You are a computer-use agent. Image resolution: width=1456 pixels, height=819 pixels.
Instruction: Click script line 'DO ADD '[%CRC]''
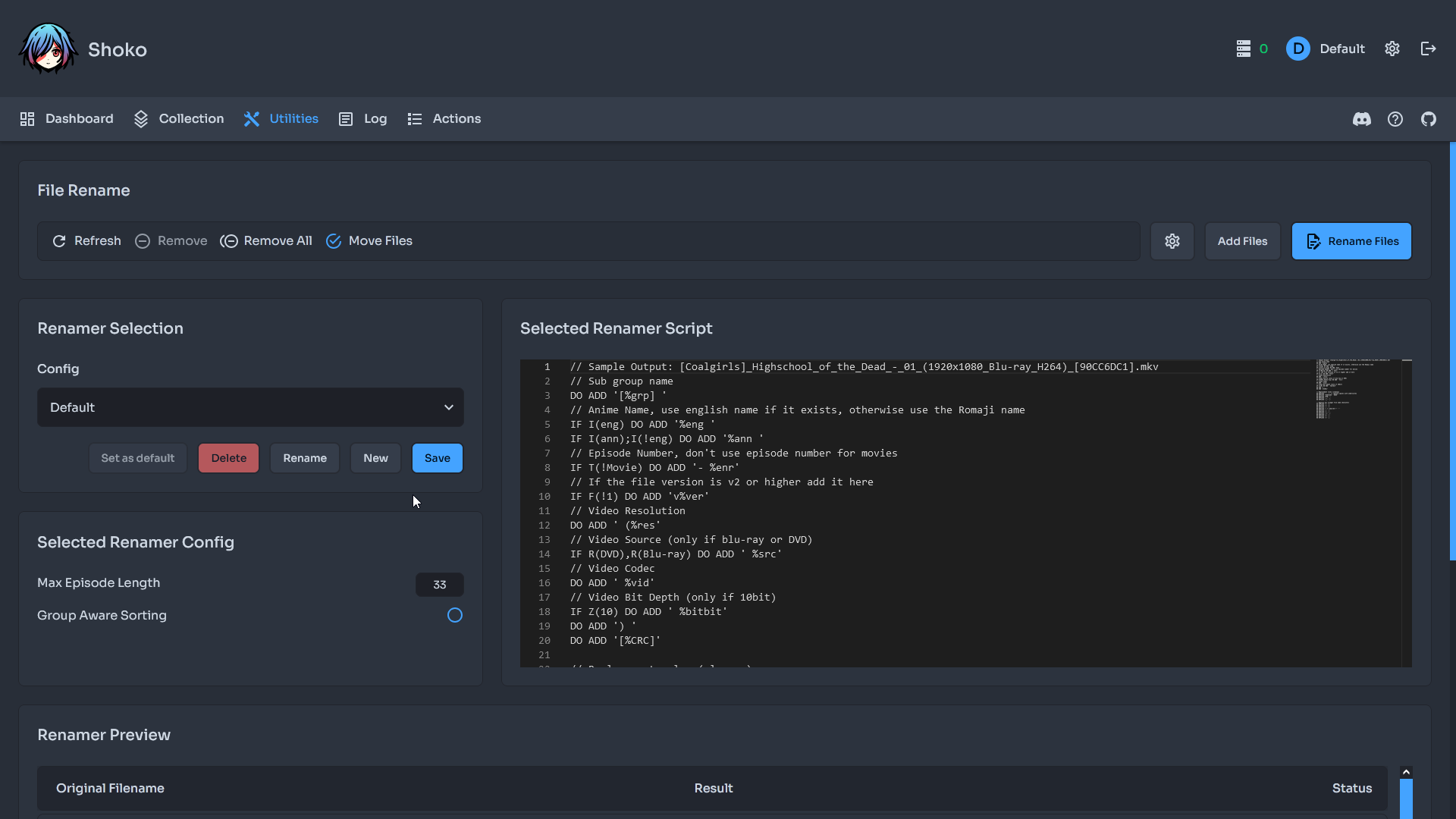tap(615, 641)
